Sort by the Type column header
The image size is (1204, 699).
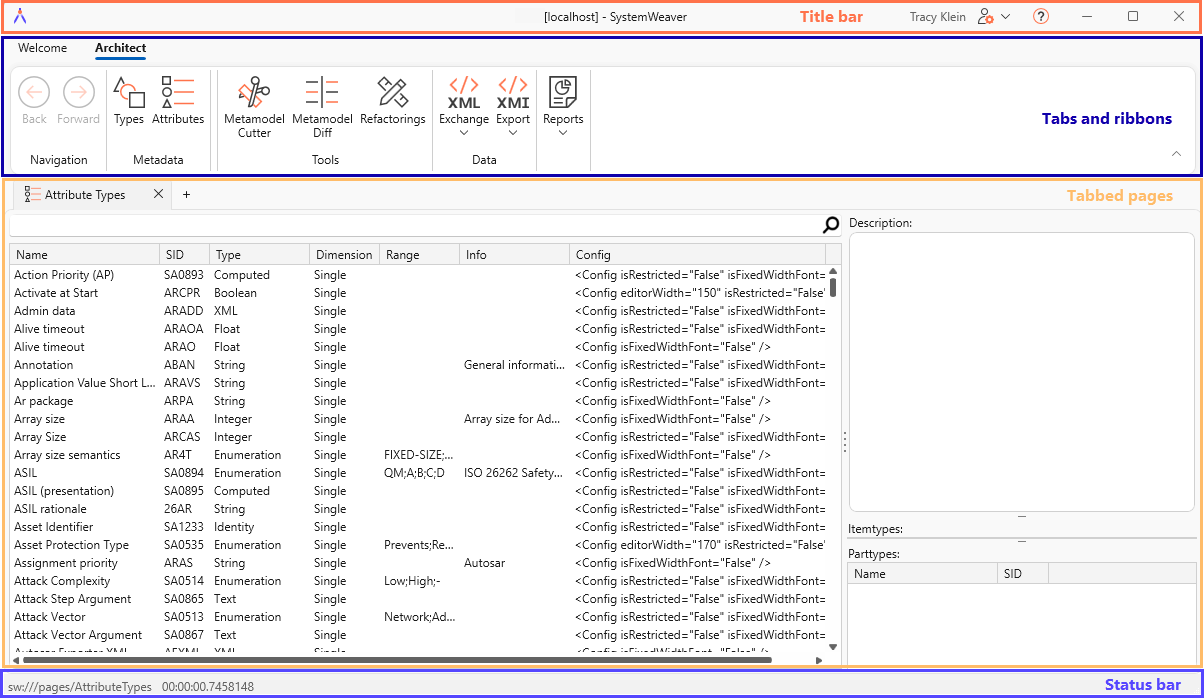coord(258,255)
